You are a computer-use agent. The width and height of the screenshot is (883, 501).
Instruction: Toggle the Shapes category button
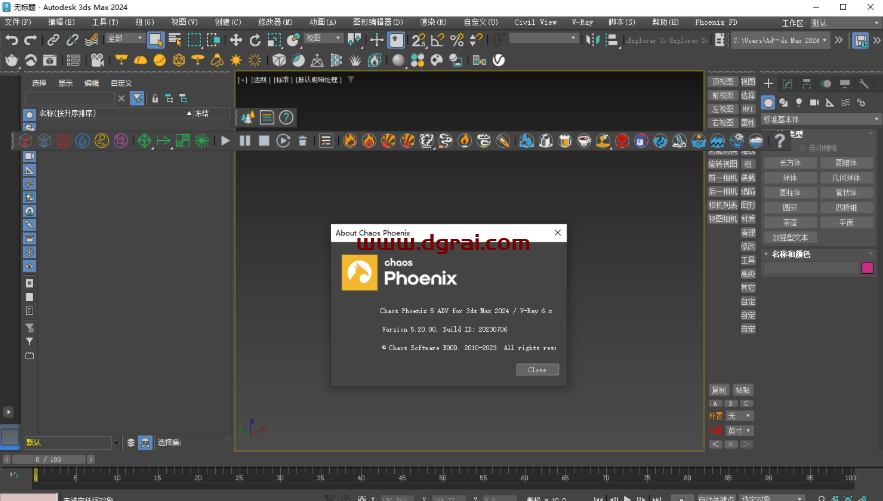(783, 102)
